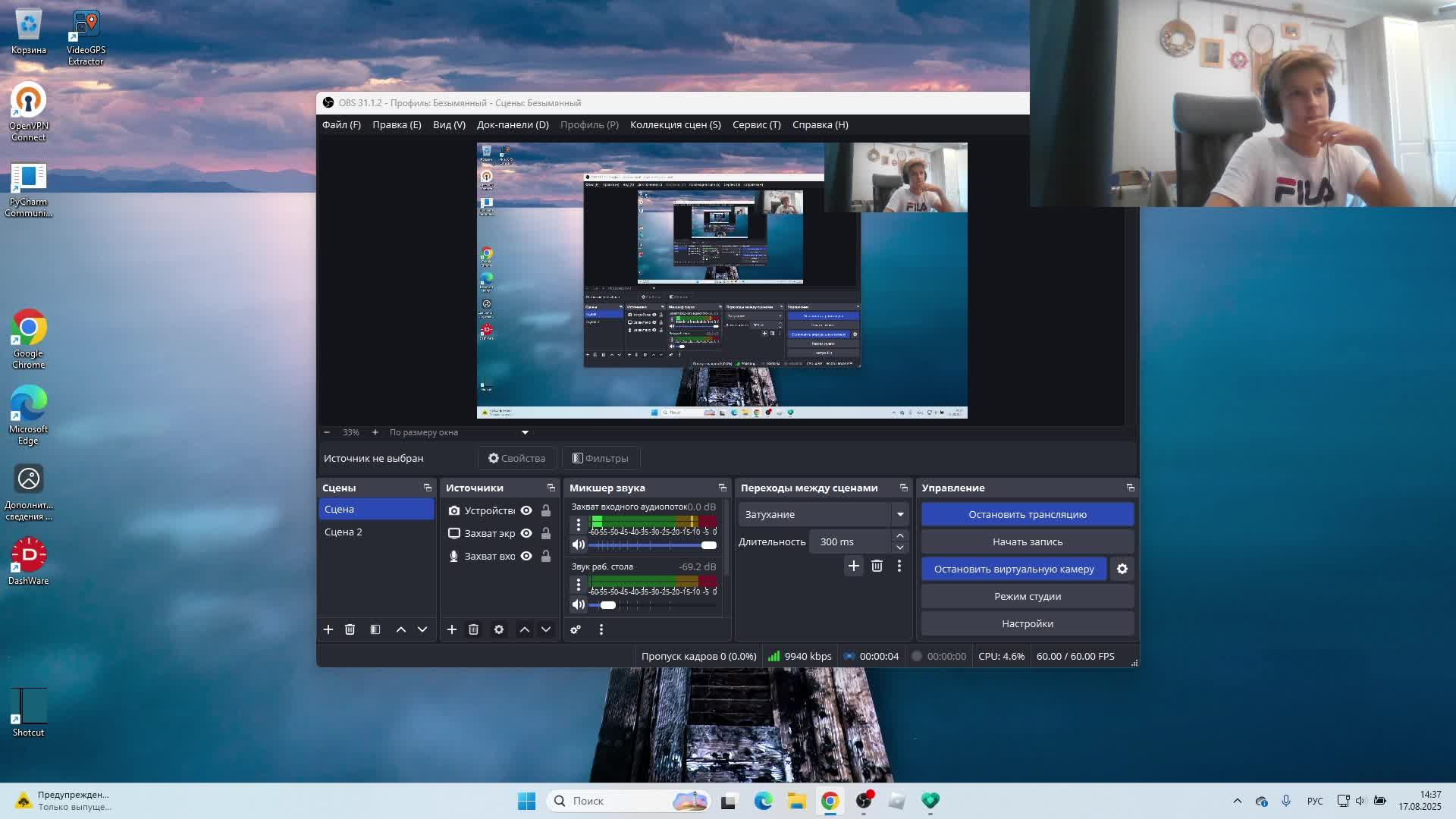Add a new scene with plus icon
This screenshot has width=1456, height=819.
(328, 629)
